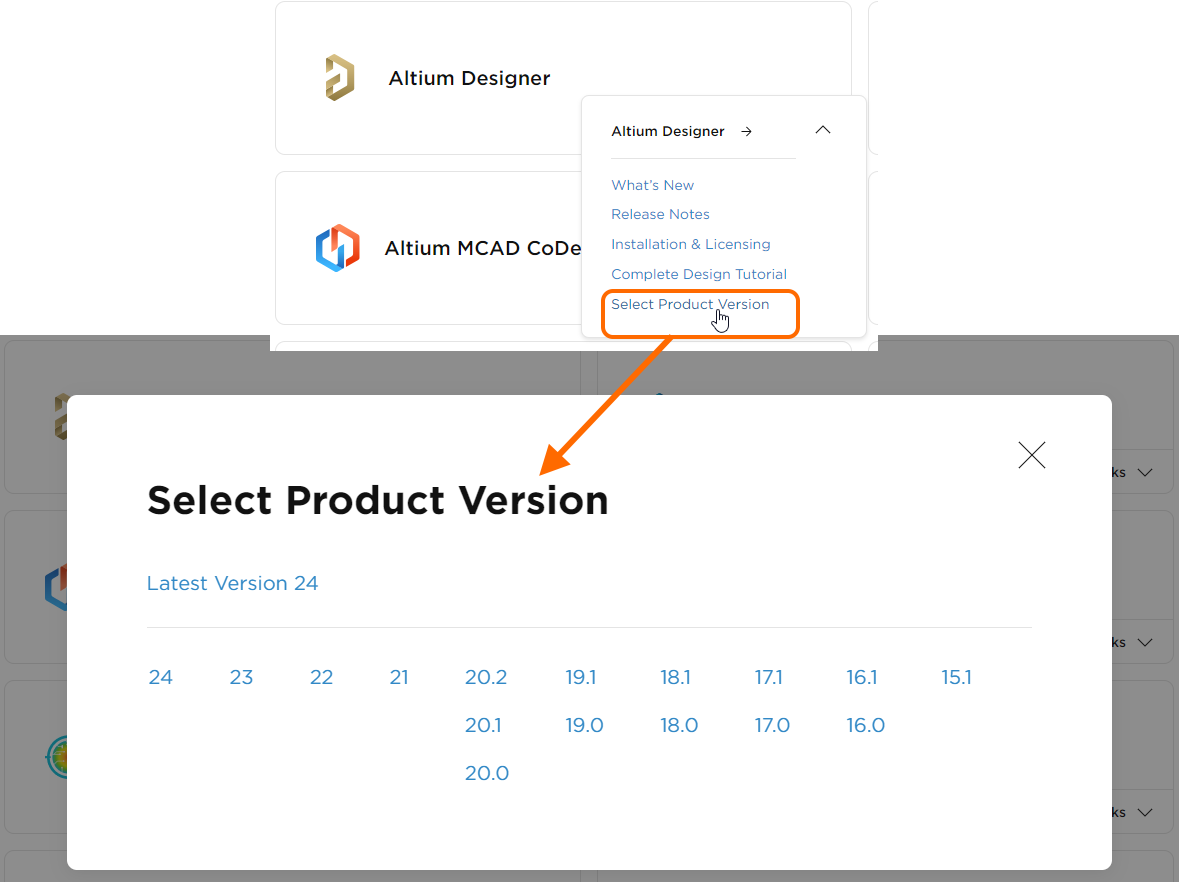Close the Select Product Version dialog
1179x882 pixels.
coord(1032,455)
